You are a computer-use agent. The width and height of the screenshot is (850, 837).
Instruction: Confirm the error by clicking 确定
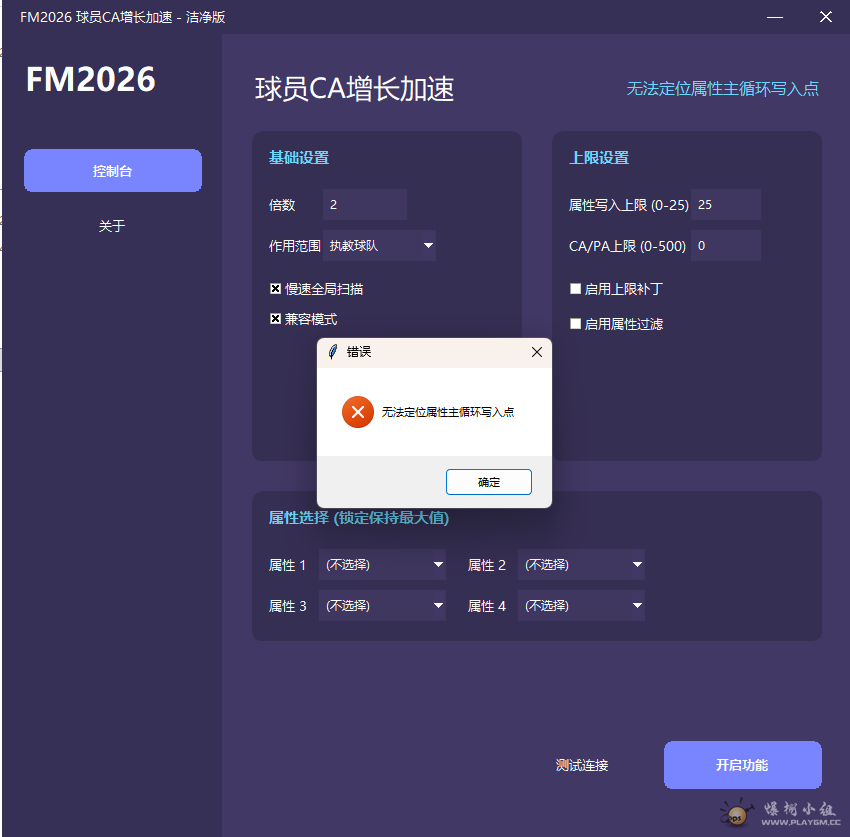(x=488, y=481)
